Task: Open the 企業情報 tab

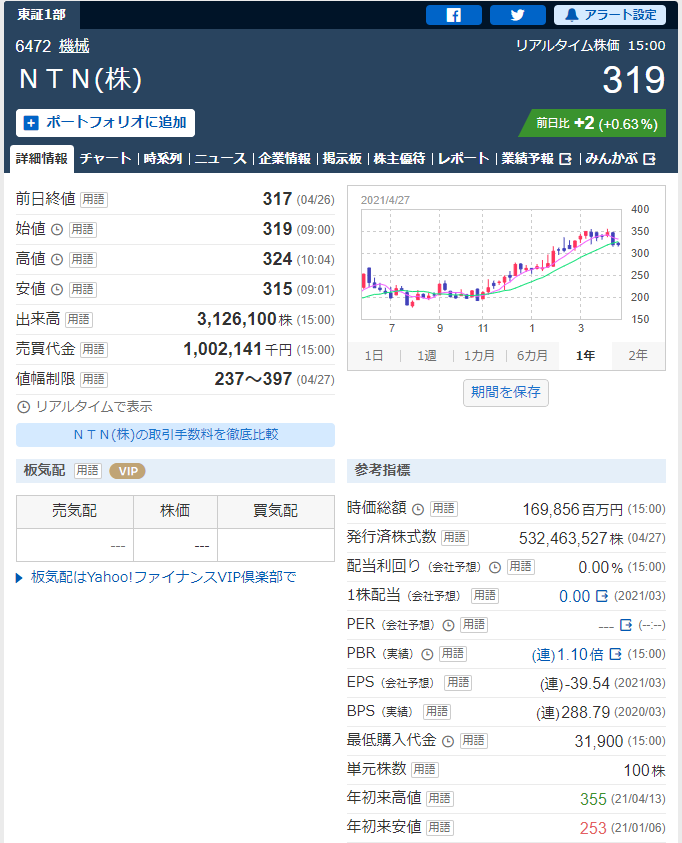Action: tap(284, 159)
